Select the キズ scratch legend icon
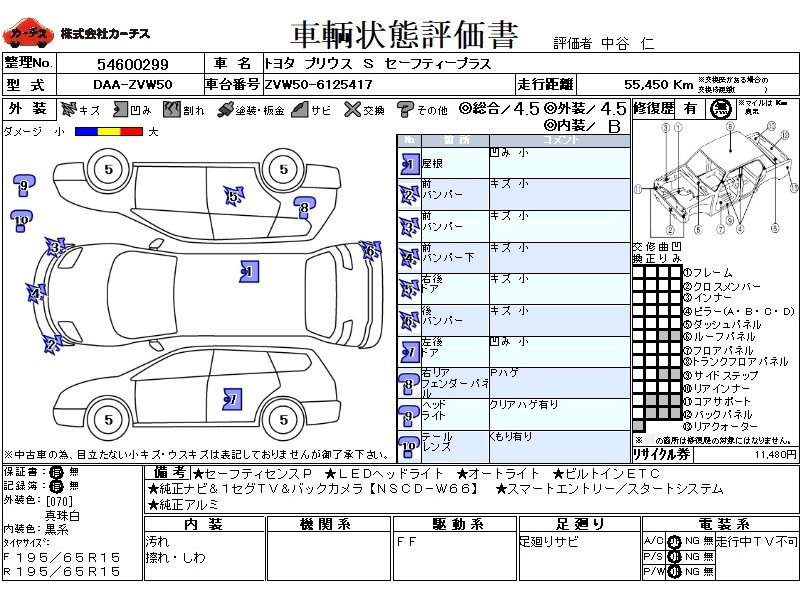 pyautogui.click(x=69, y=109)
